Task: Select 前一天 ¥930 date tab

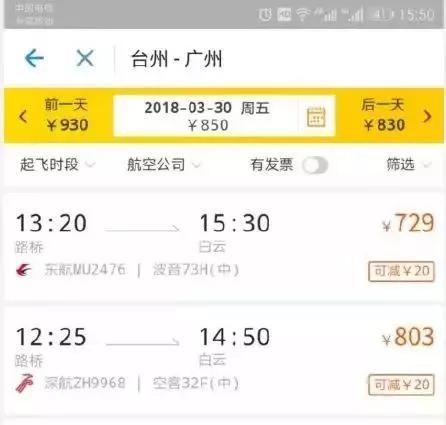Action: coord(66,116)
